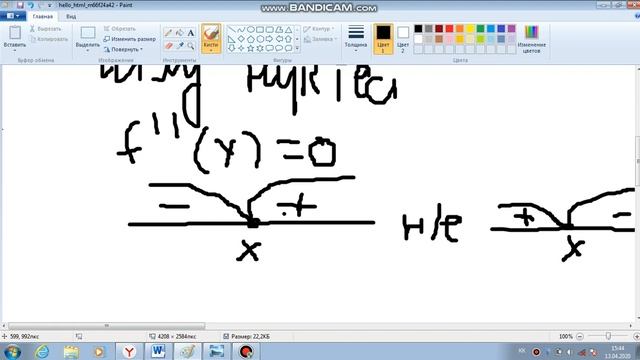Pick the yellow color swatch

point(470,29)
